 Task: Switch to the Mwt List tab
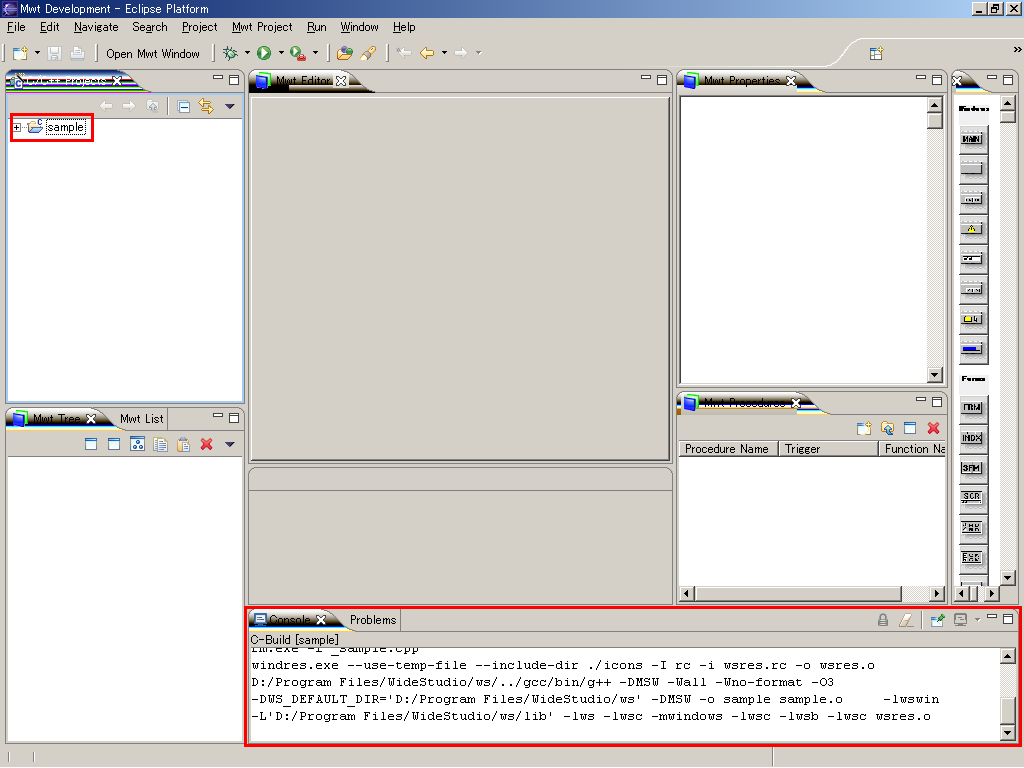click(142, 419)
